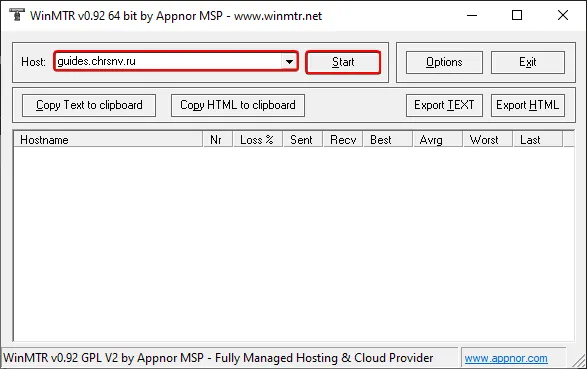Click the window resize grip corner
The width and height of the screenshot is (587, 369).
pyautogui.click(x=580, y=361)
